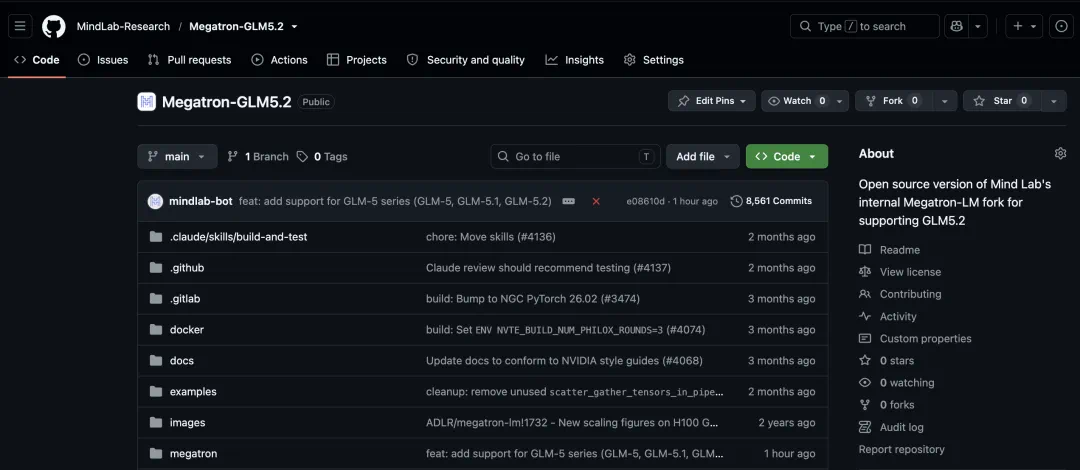This screenshot has width=1080, height=470.
Task: Expand commit message ellipsis button
Action: pos(569,201)
